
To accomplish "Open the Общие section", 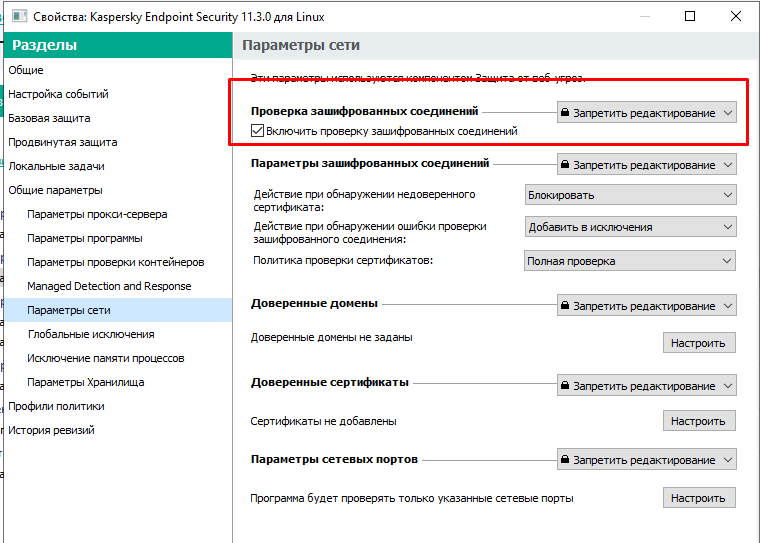I will click(118, 70).
